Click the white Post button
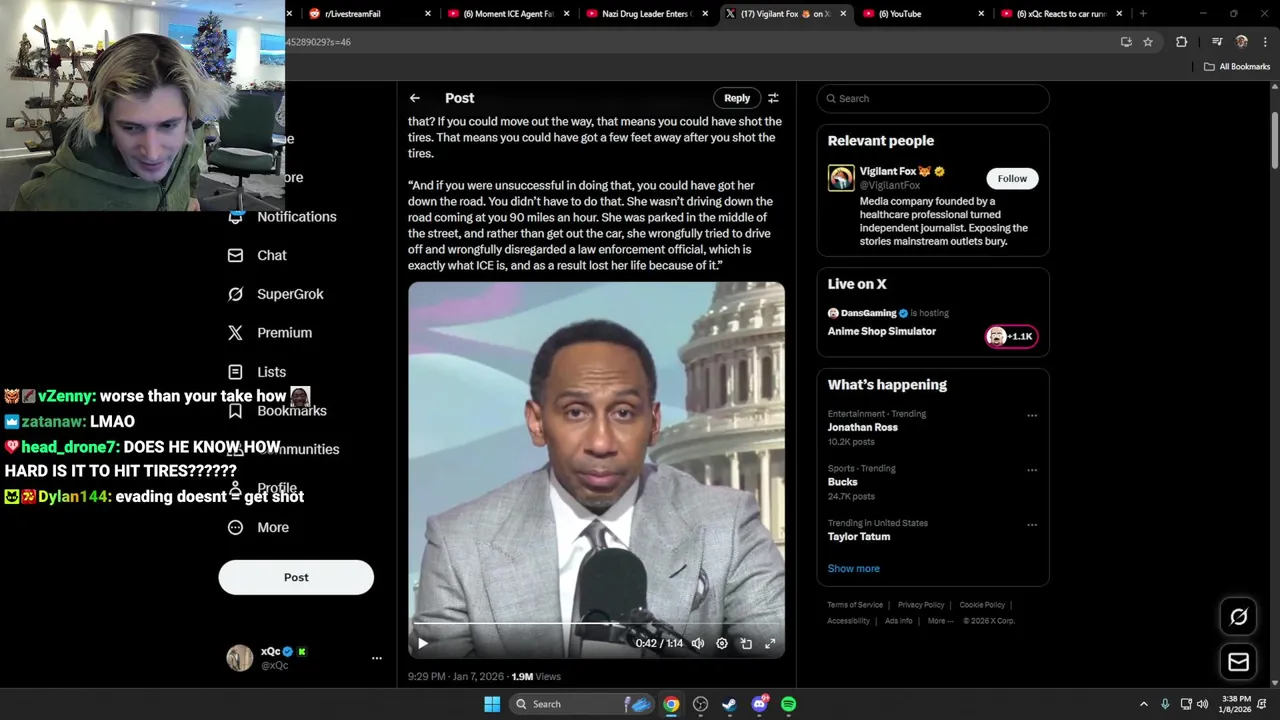The height and width of the screenshot is (720, 1280). coord(296,577)
